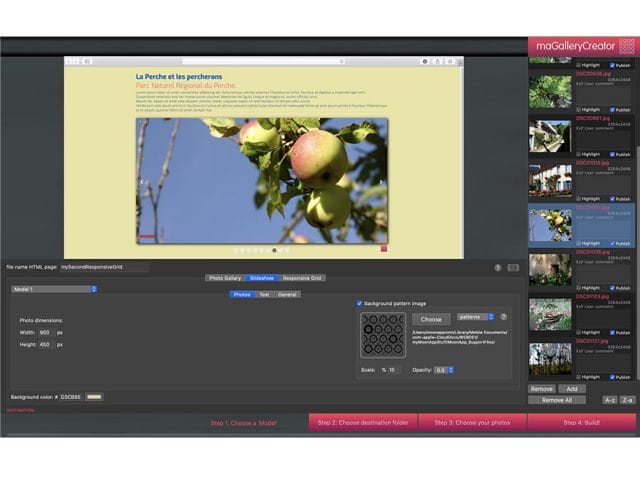Open the Model 1 dropdown

[54, 289]
